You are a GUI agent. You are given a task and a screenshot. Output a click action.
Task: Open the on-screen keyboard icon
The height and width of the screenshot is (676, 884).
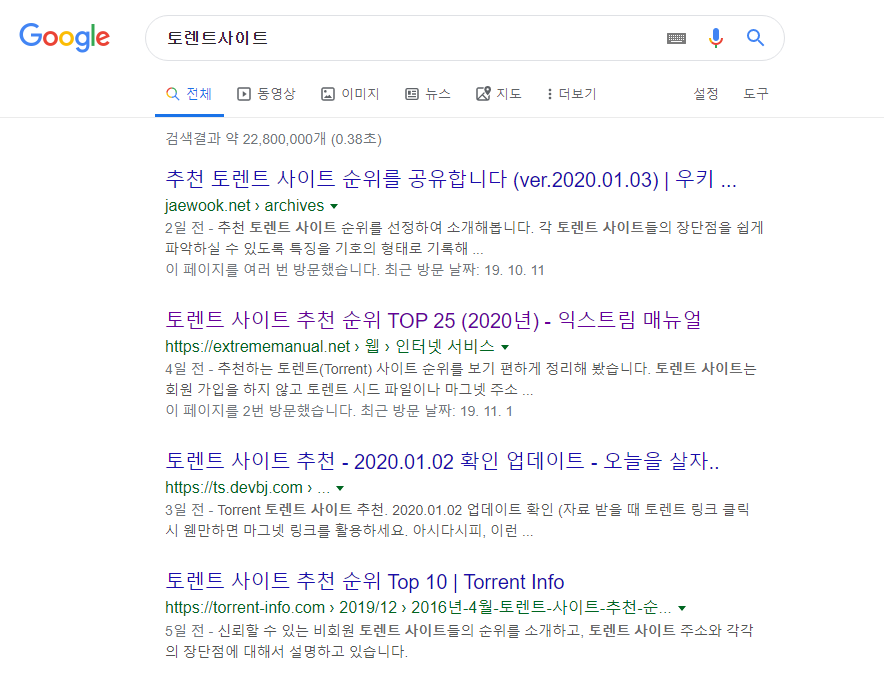click(676, 38)
